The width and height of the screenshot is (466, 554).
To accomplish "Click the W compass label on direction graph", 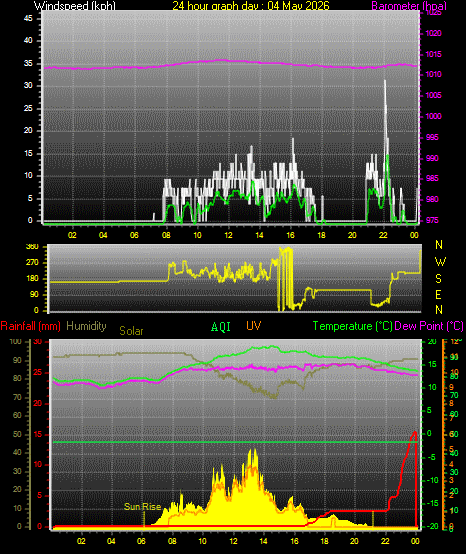I will click(x=440, y=262).
